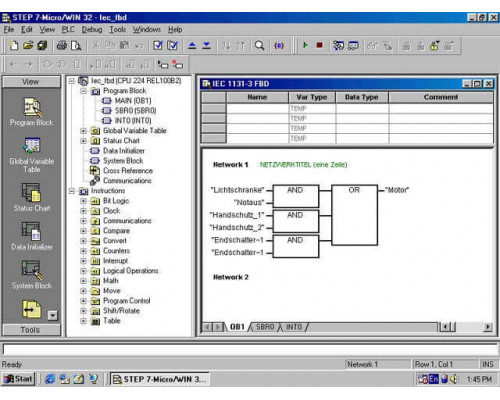Collapse the Program Block tree node

(84, 91)
